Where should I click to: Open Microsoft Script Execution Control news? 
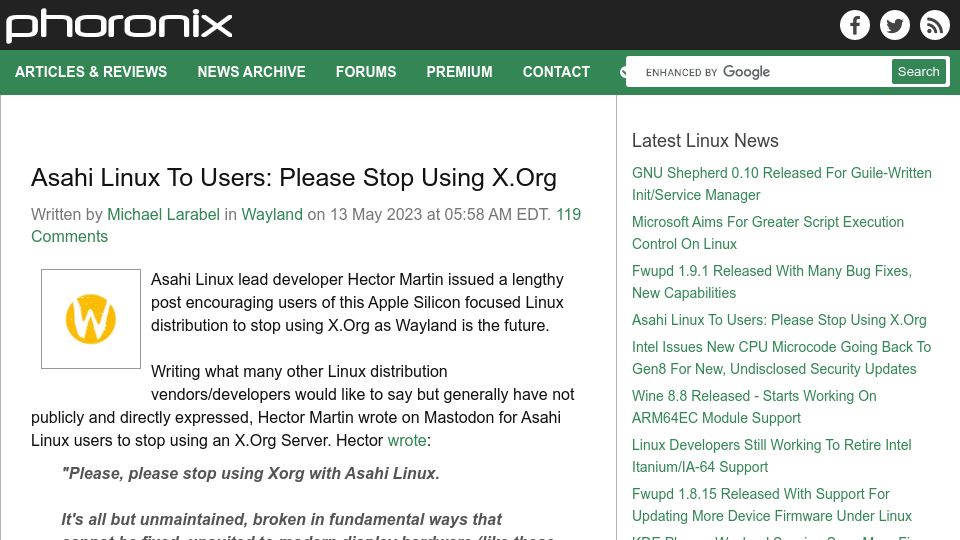768,233
